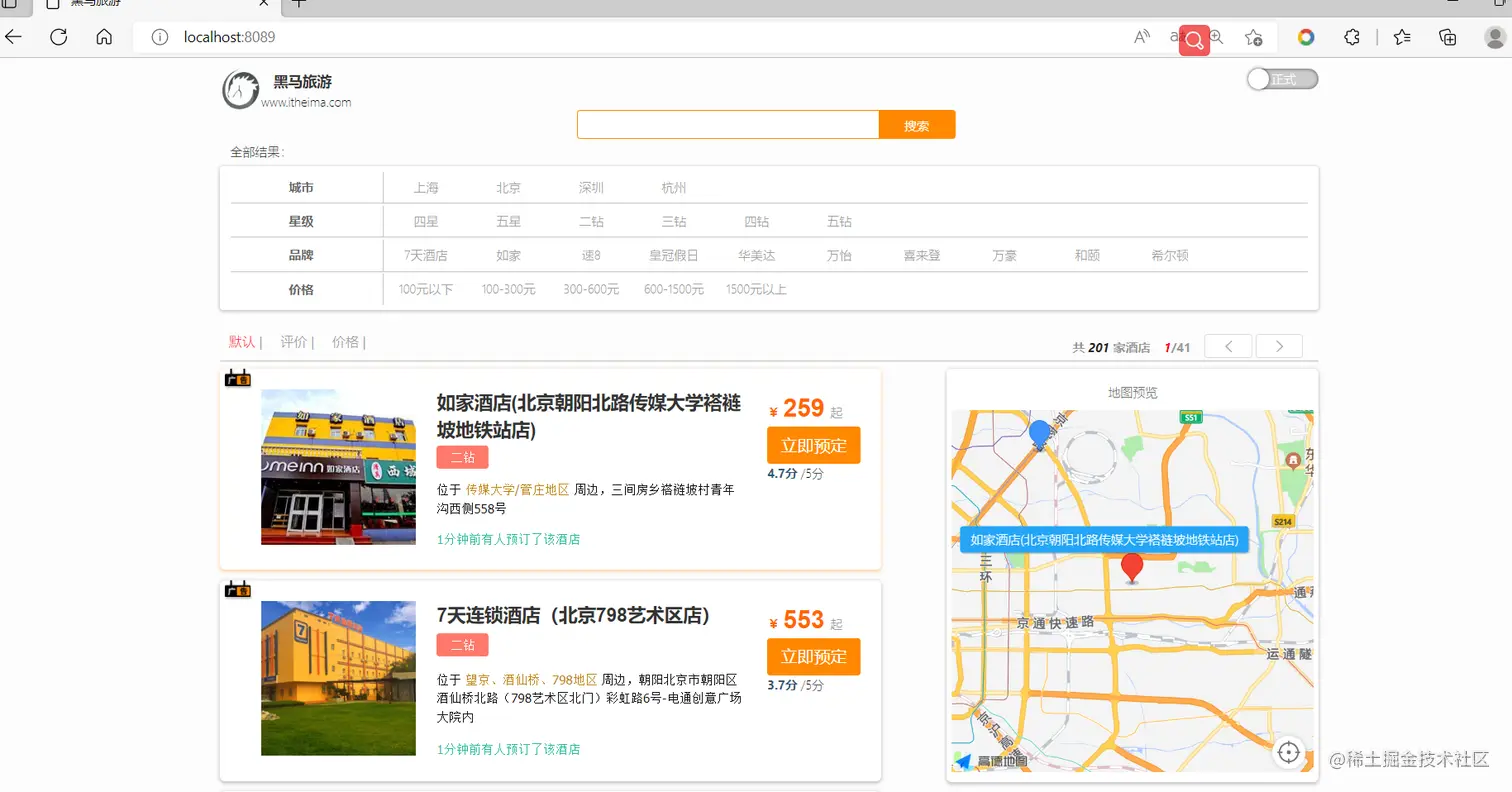Filter brand by 华美达
Screen dimensions: 1512x792
(757, 256)
